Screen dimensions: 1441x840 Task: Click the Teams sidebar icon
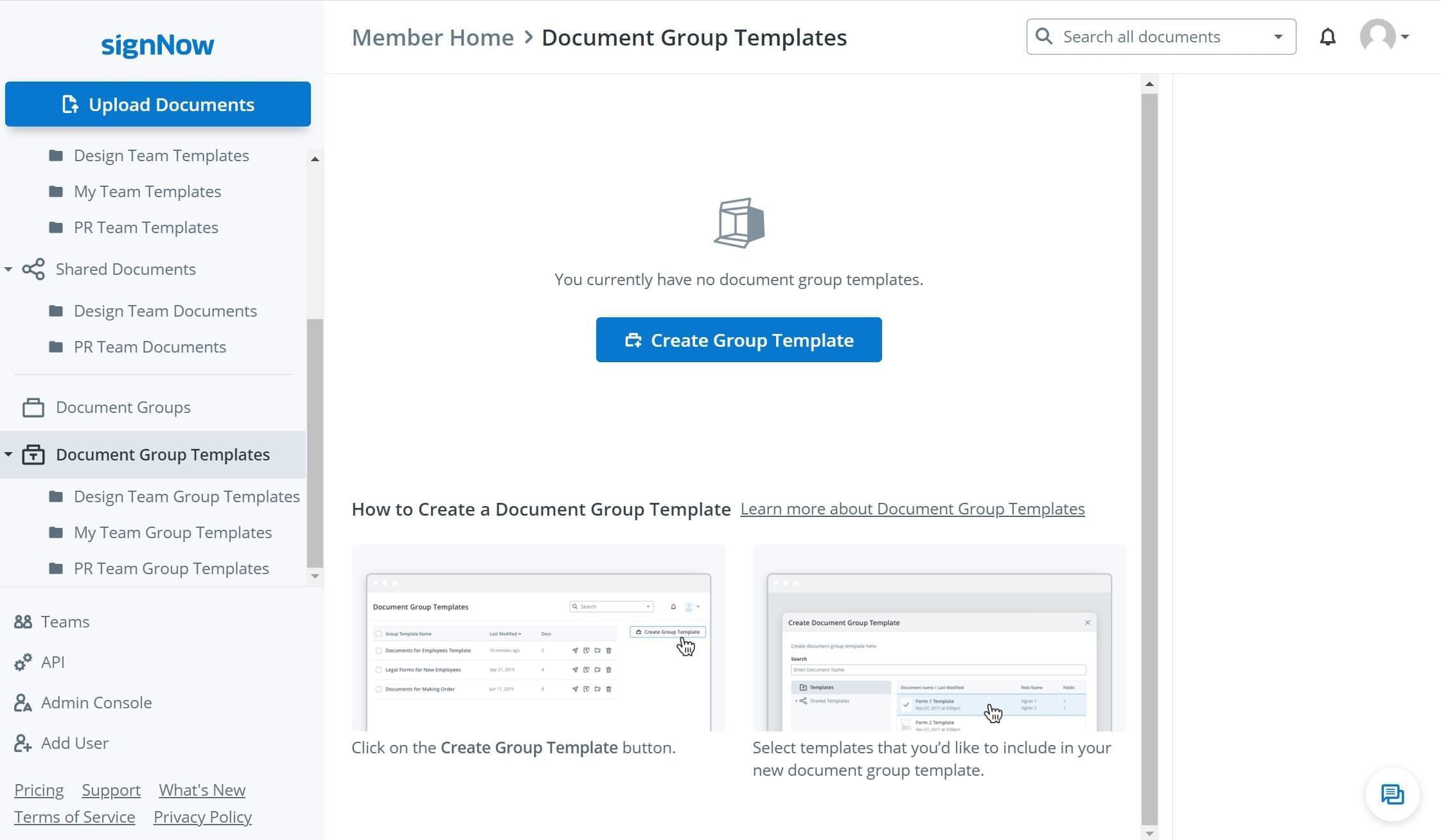(x=22, y=620)
